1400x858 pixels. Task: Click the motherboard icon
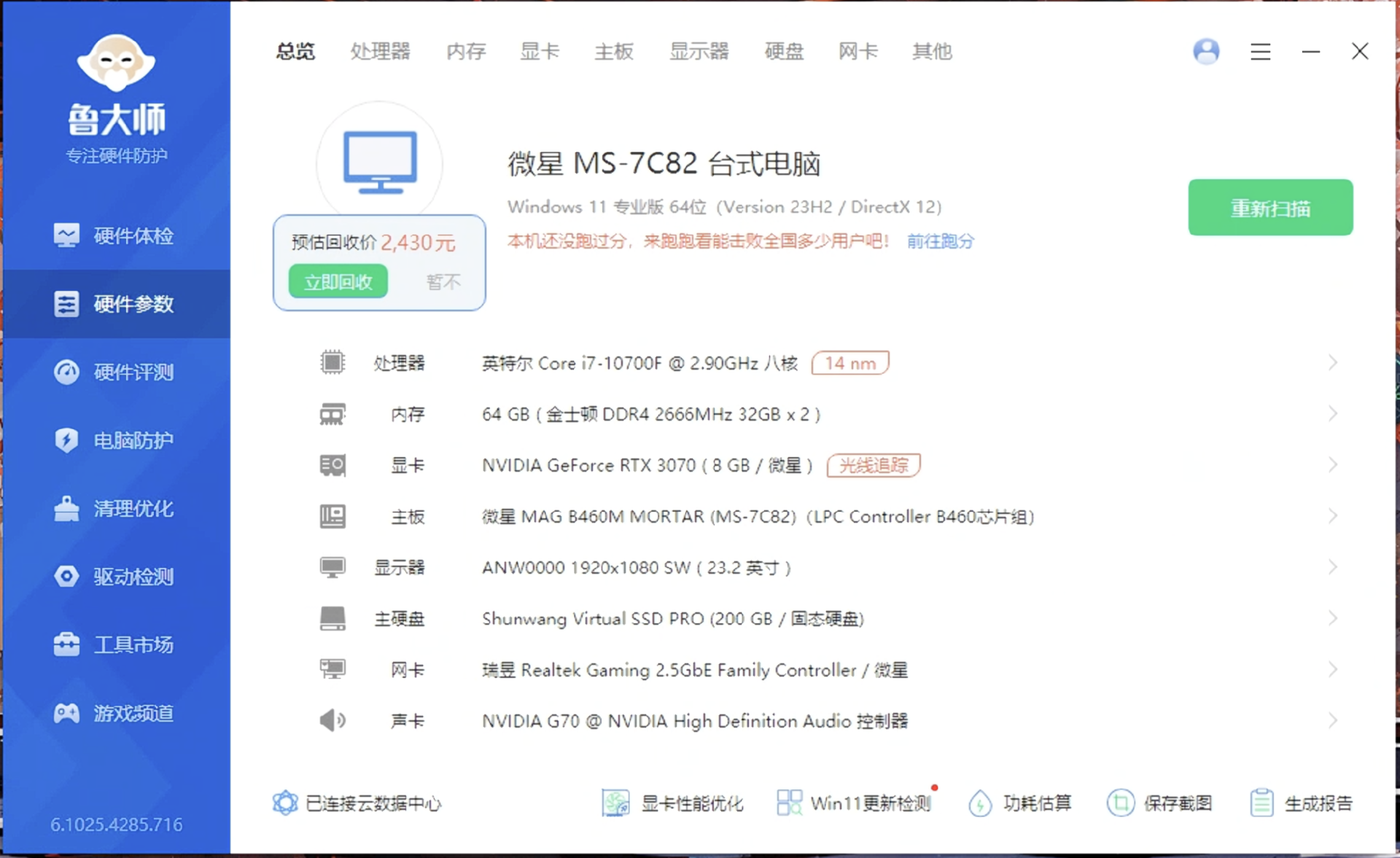click(x=332, y=516)
